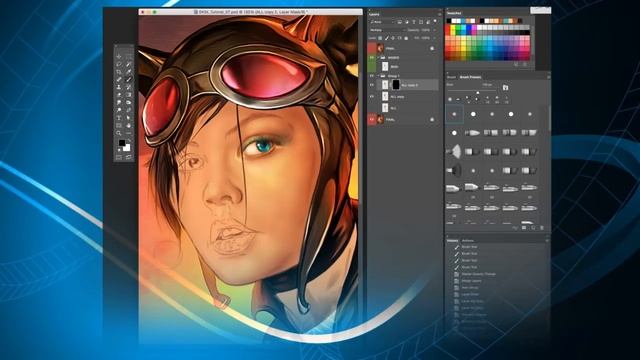Adjust the brush Size slider
640x360 pixels.
coord(478,93)
